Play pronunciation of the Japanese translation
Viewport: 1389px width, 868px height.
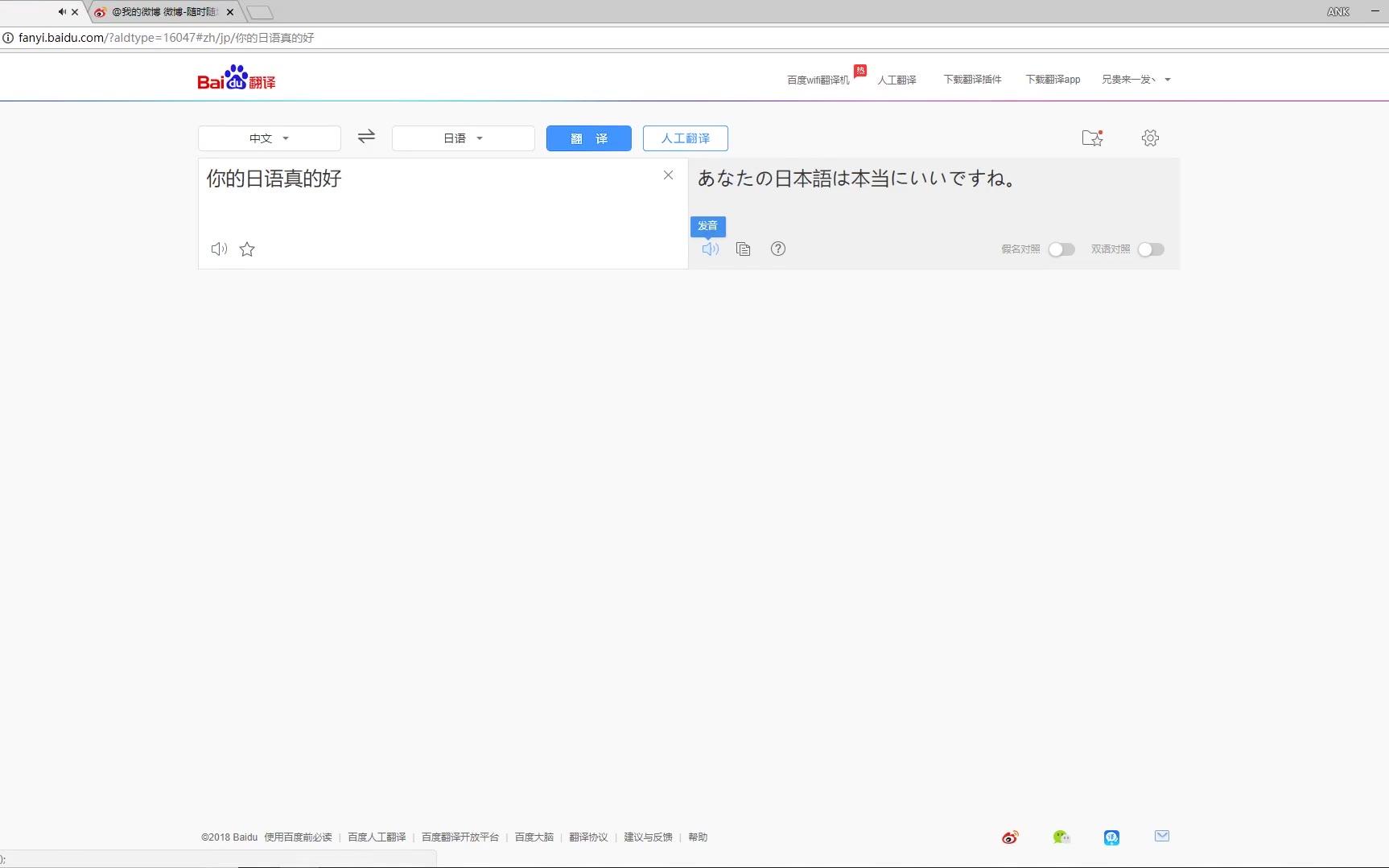(x=710, y=249)
